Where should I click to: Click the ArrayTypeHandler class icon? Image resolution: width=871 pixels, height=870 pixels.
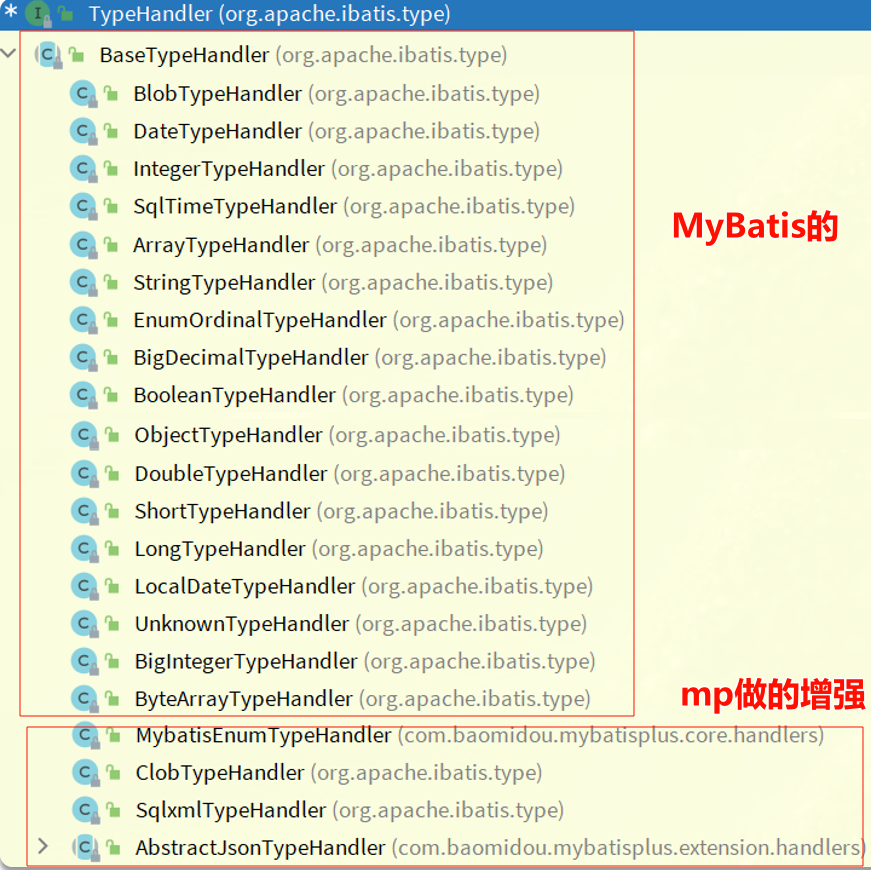[83, 244]
